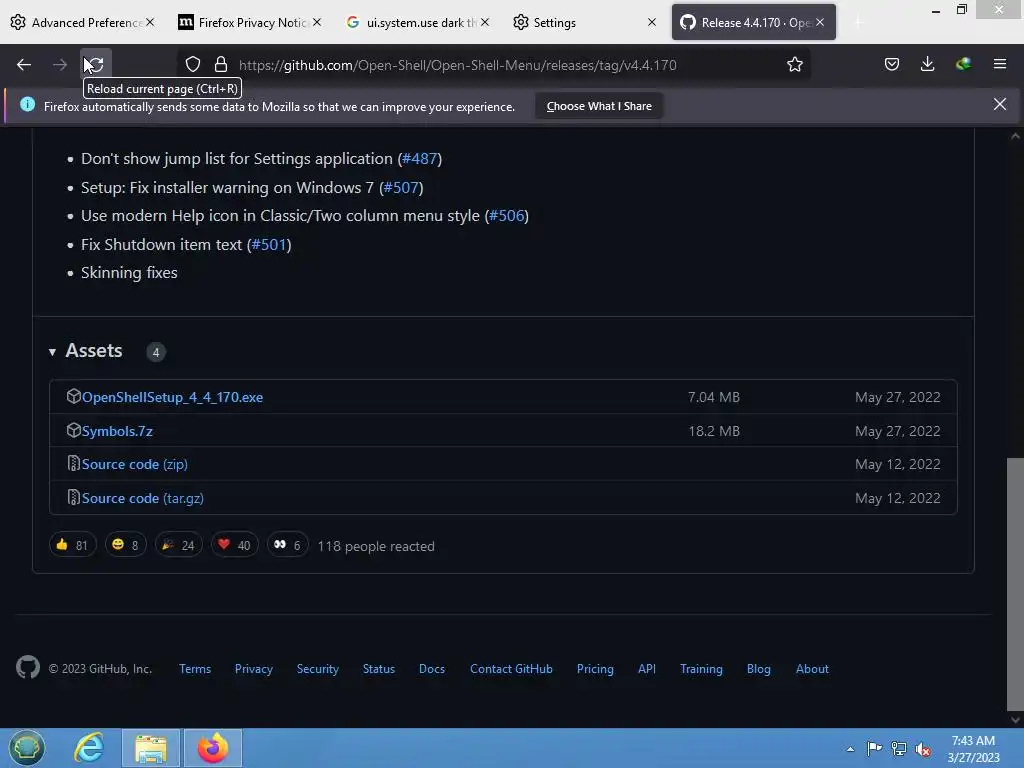Viewport: 1024px width, 768px height.
Task: Open the Status footer link
Action: 379,669
